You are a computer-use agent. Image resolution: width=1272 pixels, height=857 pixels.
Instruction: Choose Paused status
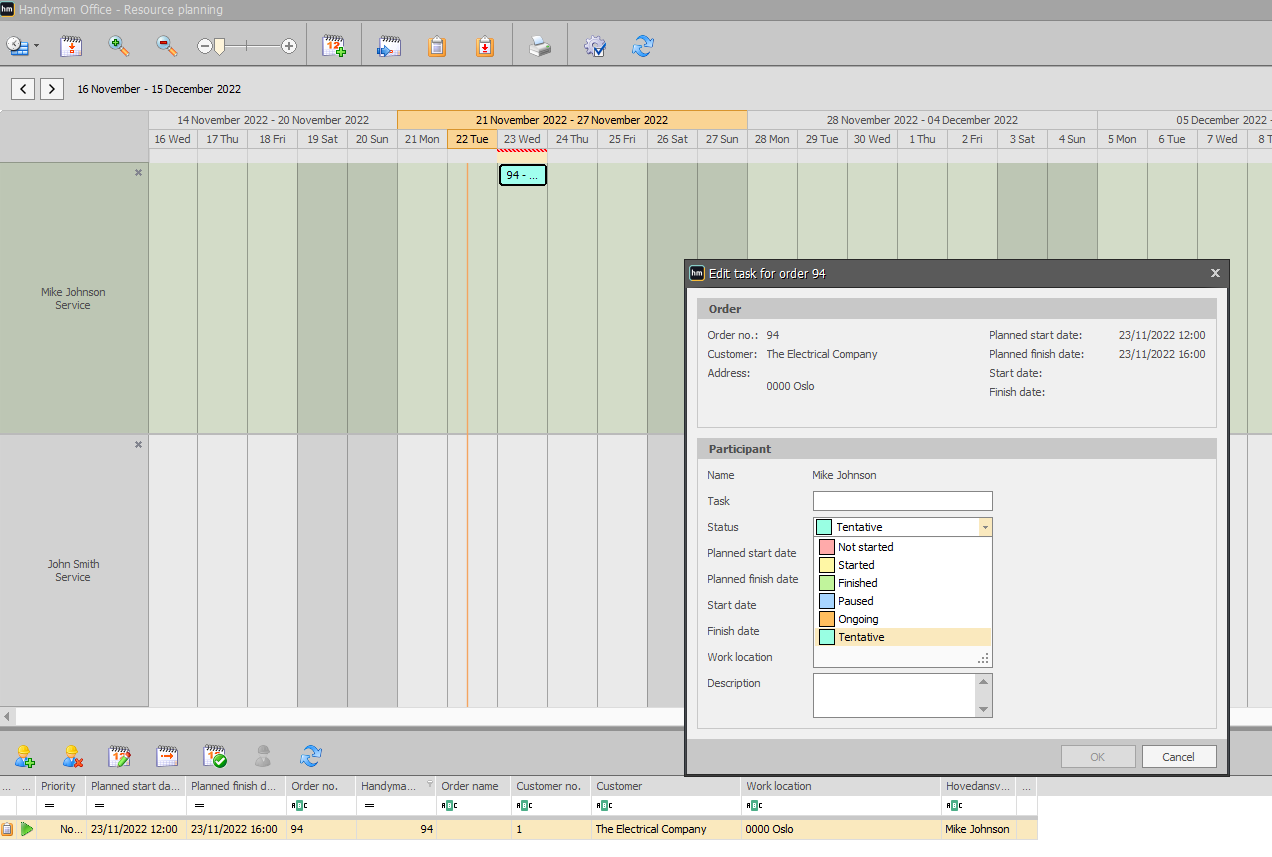tap(903, 601)
